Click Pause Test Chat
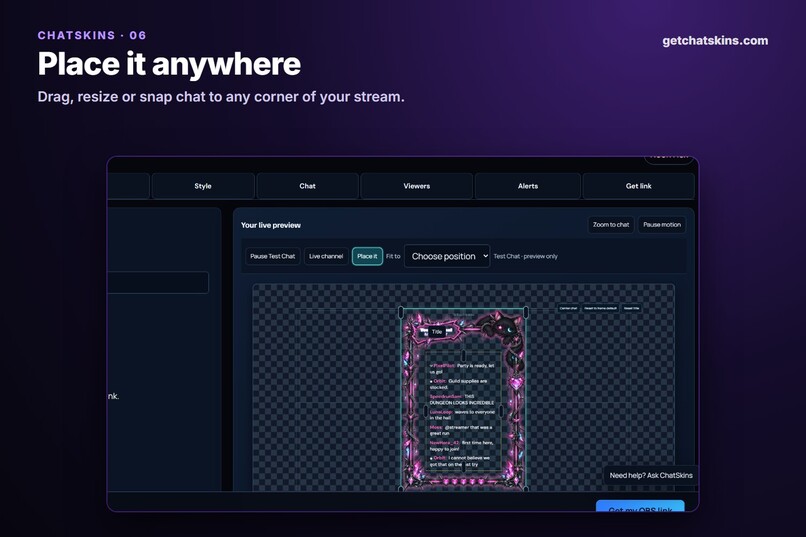 tap(272, 256)
